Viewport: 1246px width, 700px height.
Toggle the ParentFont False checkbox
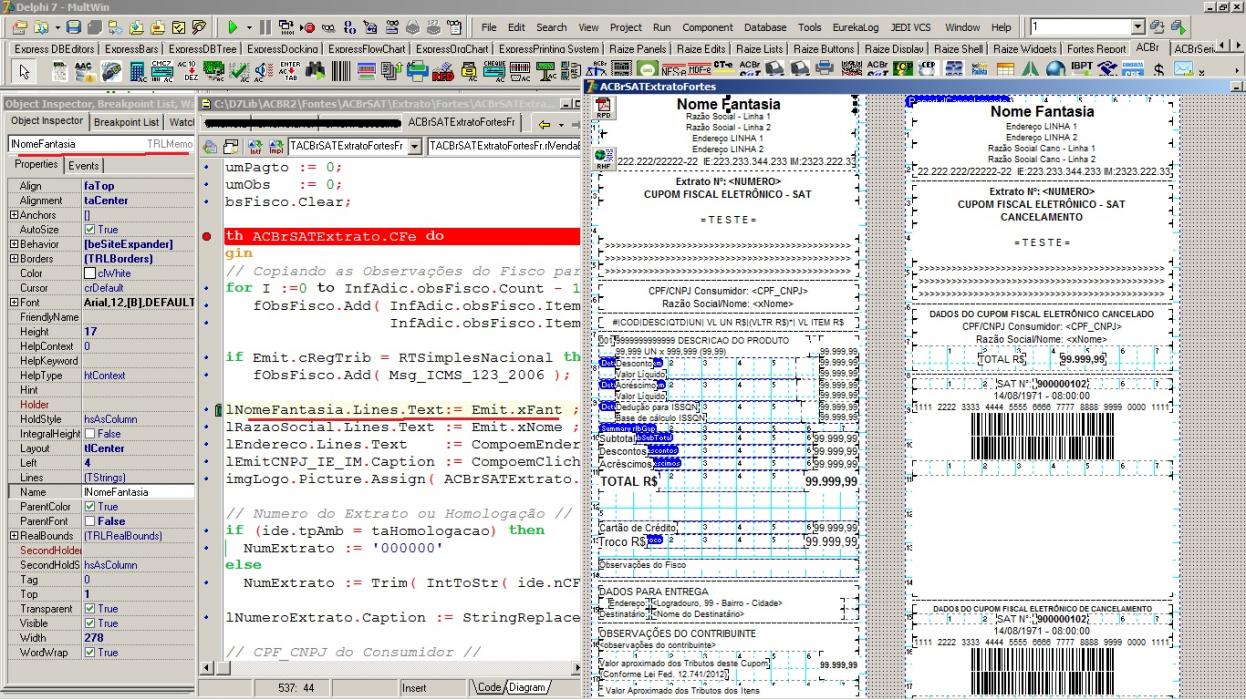tap(91, 521)
